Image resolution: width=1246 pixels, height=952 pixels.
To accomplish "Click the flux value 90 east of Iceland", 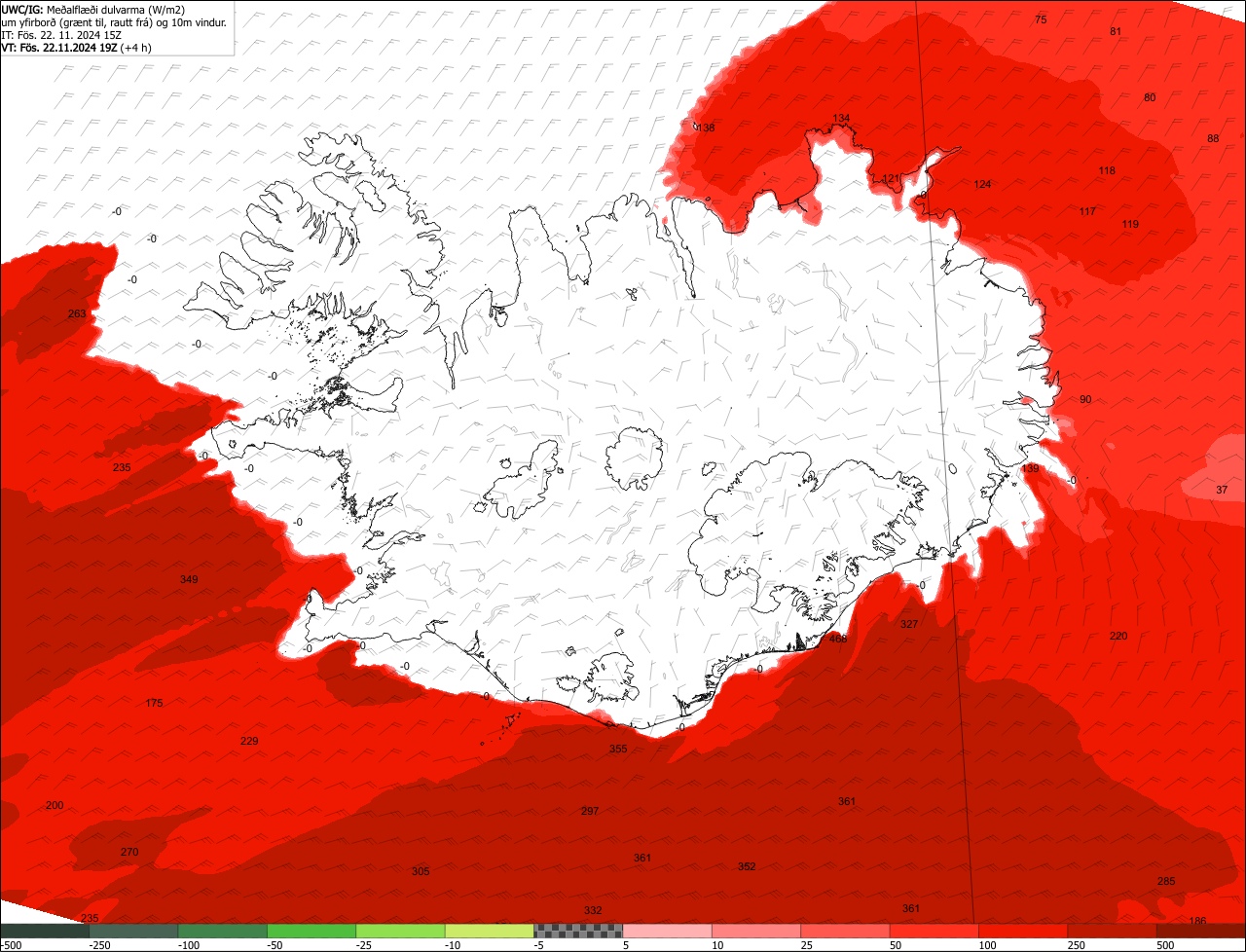I will click(1085, 399).
